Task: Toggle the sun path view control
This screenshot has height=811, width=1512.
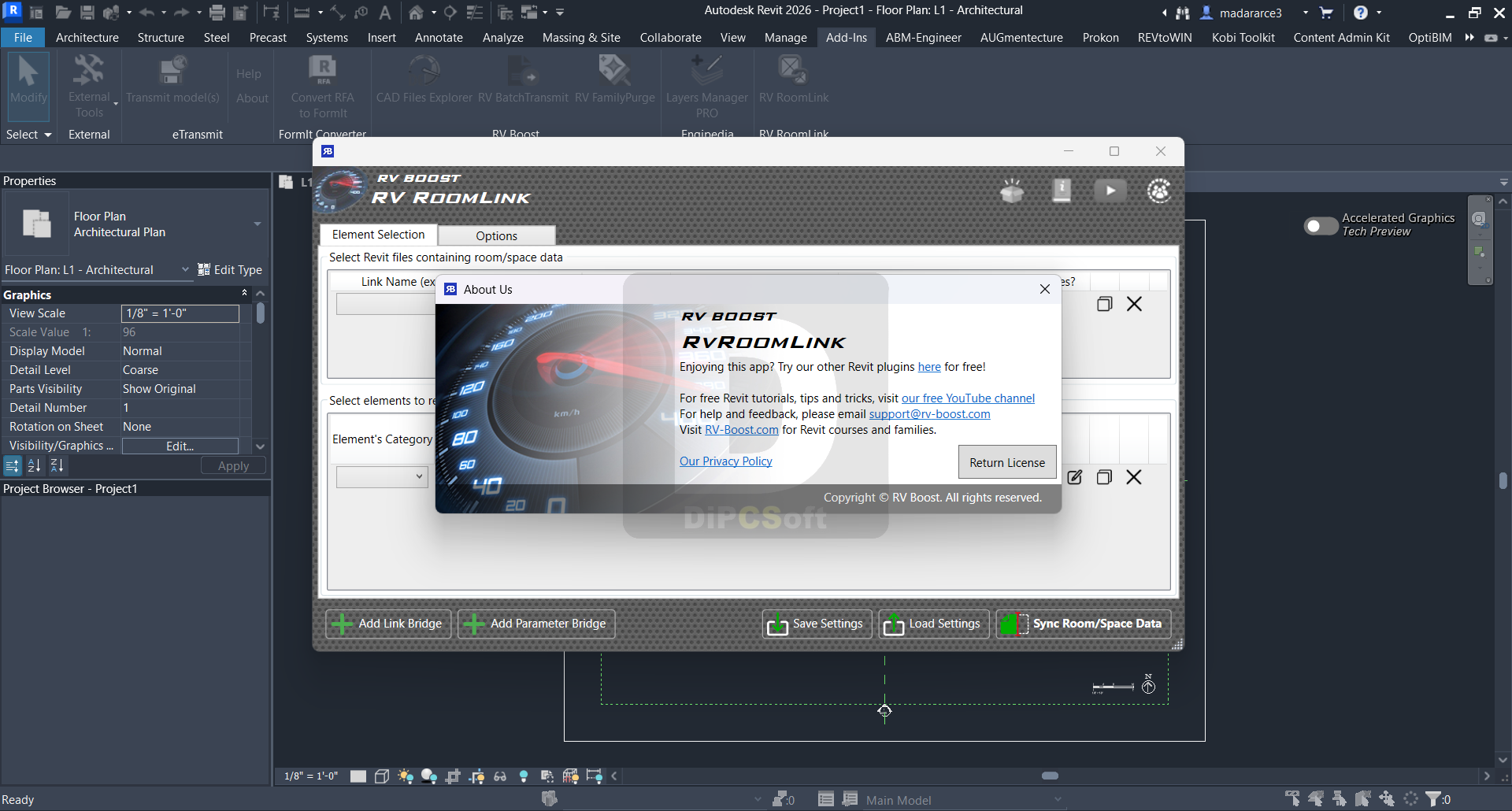Action: click(405, 776)
